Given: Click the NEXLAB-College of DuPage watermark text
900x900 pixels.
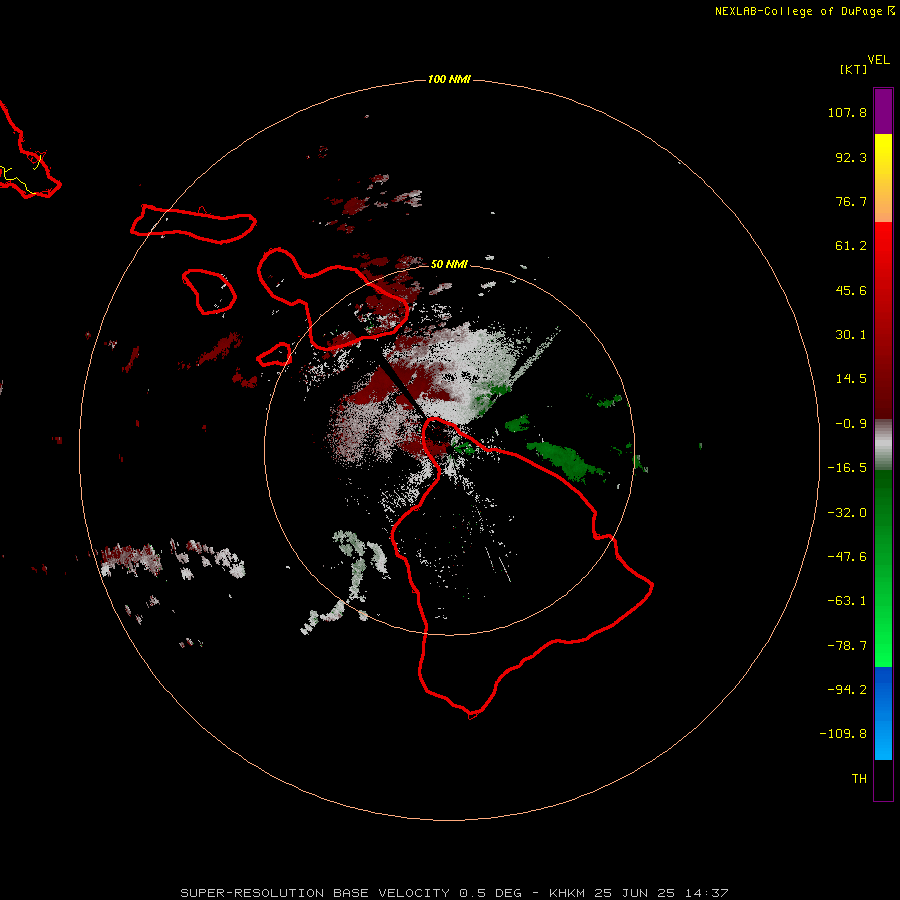Looking at the screenshot, I should 804,11.
